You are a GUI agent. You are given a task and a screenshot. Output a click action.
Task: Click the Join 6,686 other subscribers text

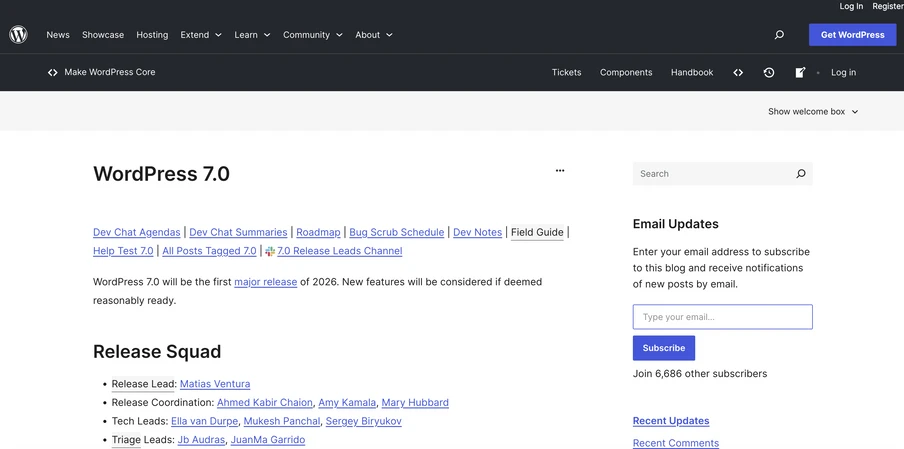tap(700, 373)
